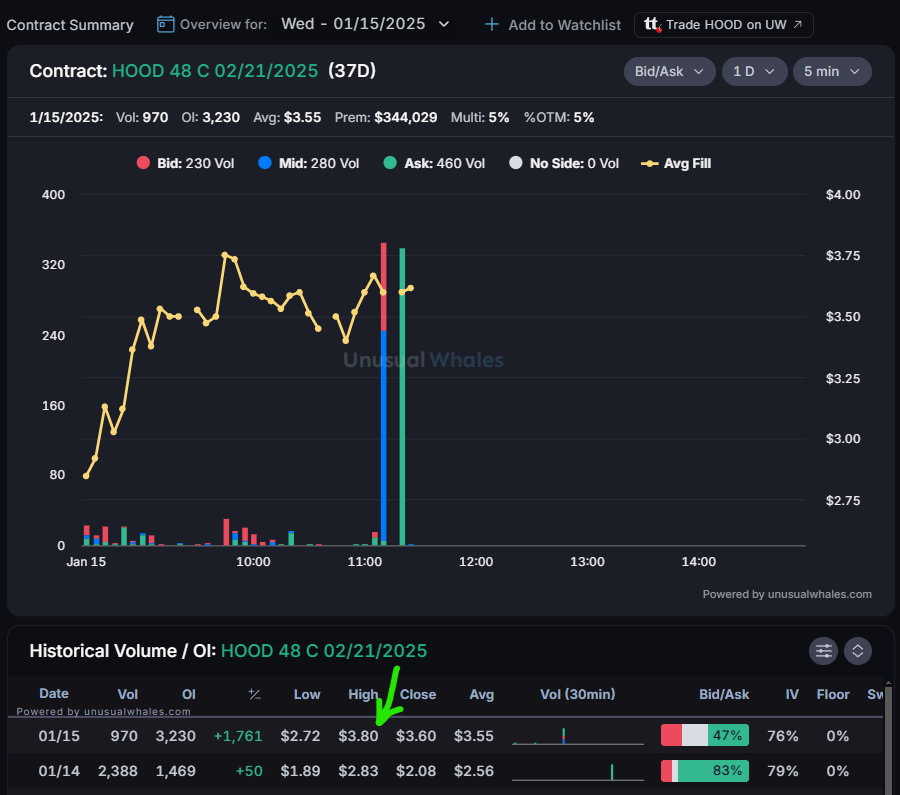The height and width of the screenshot is (795, 900).
Task: Click the 2,388 volume cell
Action: (x=118, y=771)
